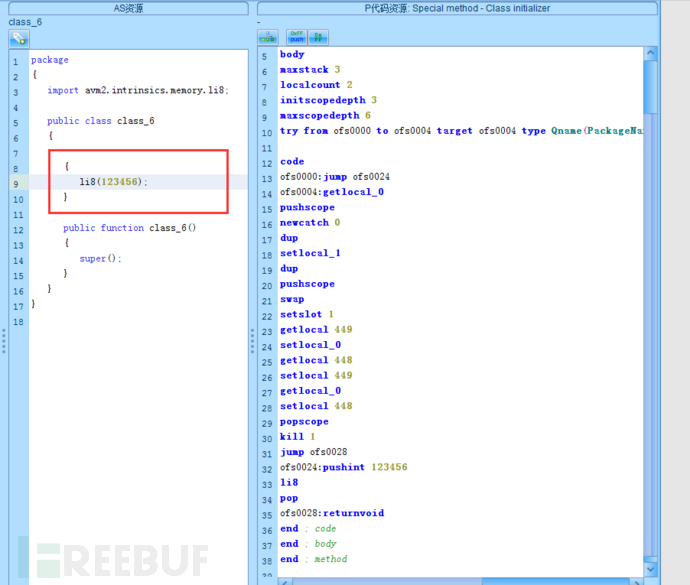Click the 'setlocal_1' instruction
The image size is (690, 585).
[x=310, y=253]
